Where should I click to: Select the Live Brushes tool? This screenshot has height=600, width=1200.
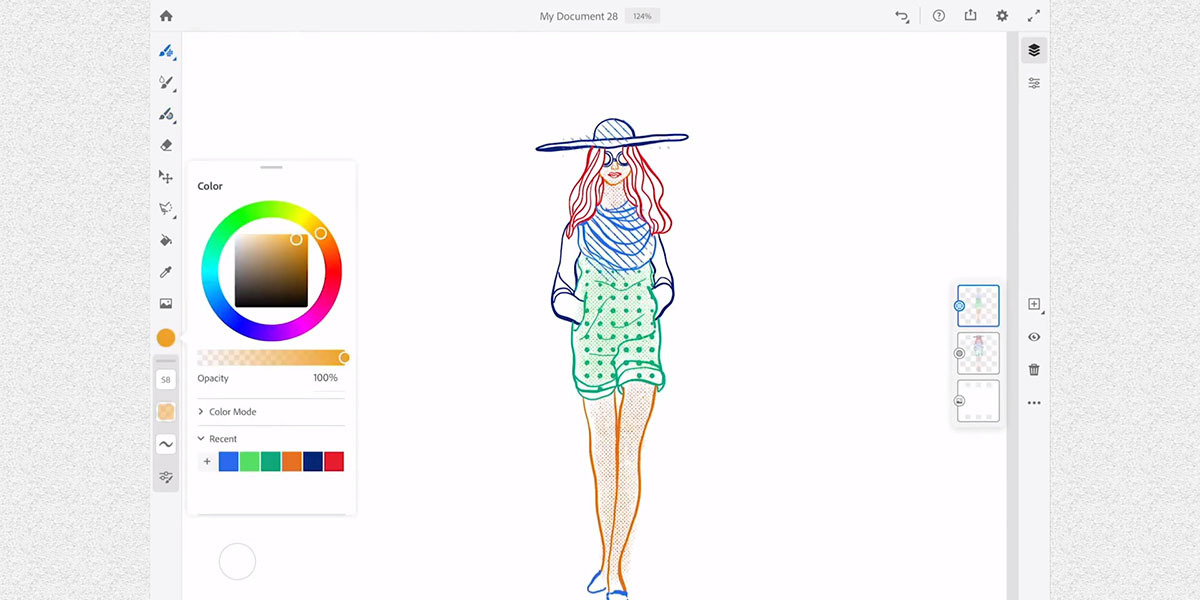click(166, 82)
